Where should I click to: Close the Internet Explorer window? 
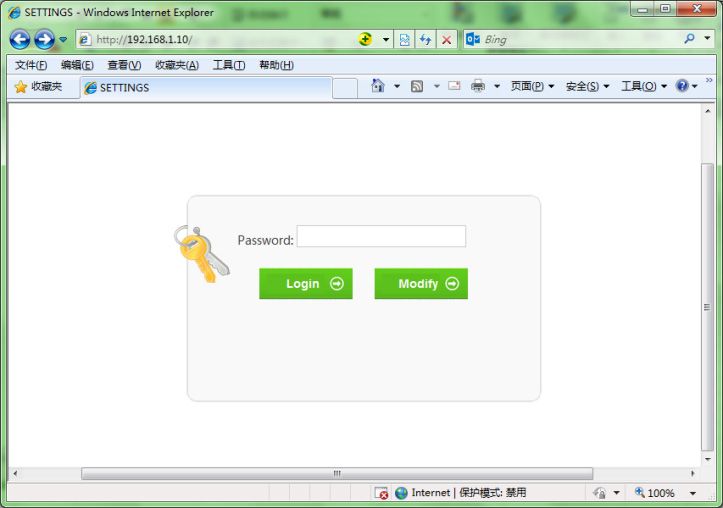click(696, 9)
